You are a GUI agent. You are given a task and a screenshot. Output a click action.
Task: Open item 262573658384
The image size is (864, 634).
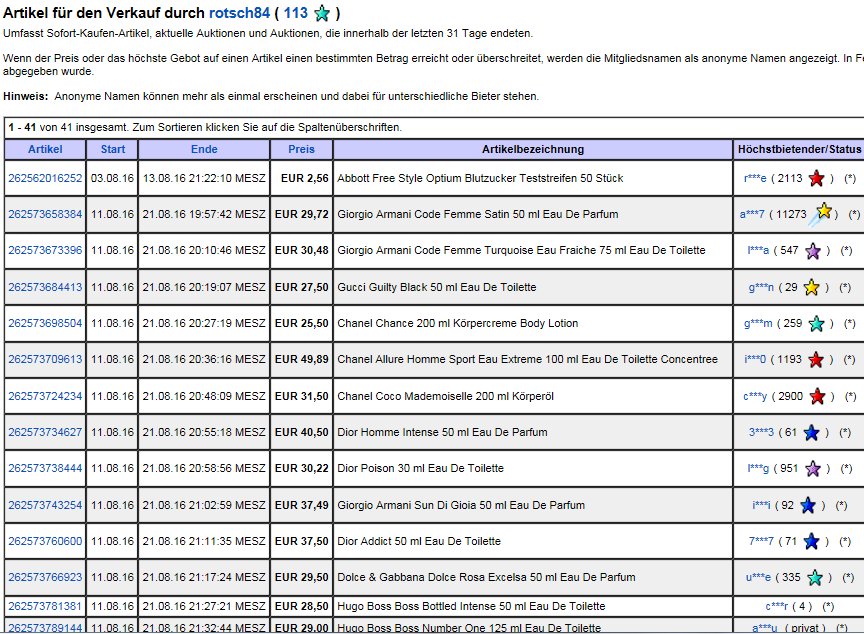tap(45, 214)
